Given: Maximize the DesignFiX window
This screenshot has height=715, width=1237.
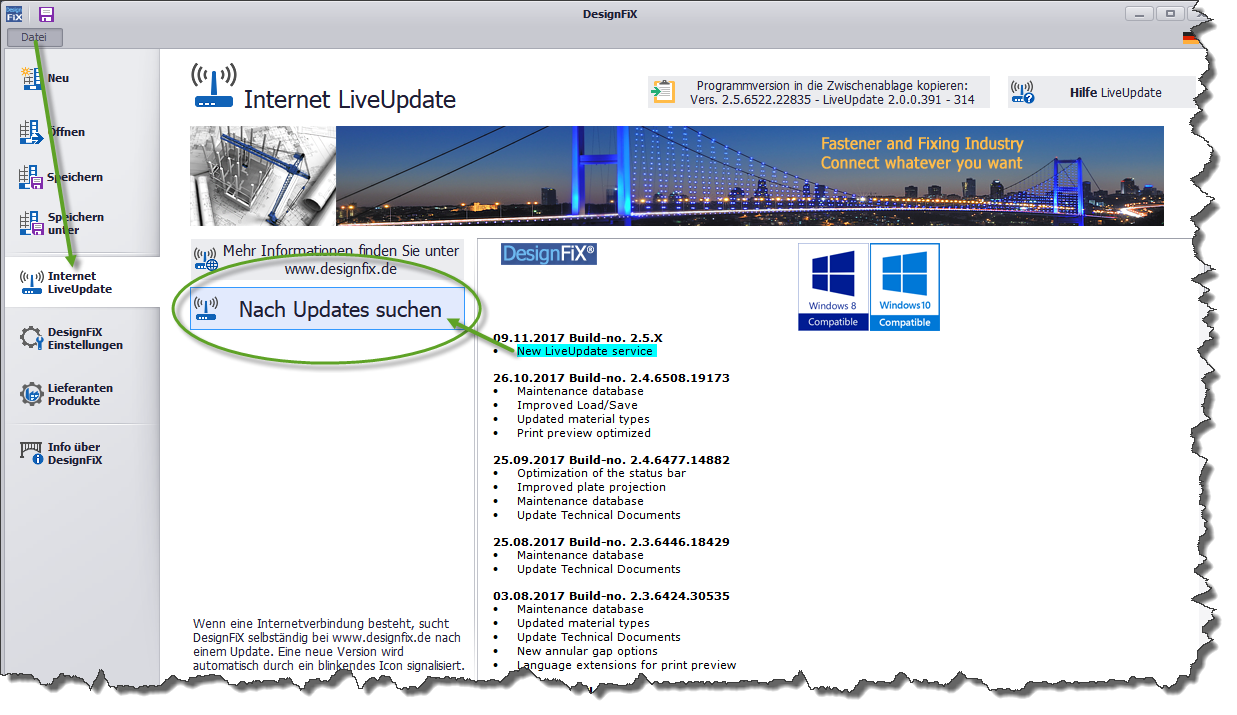Looking at the screenshot, I should (1171, 14).
